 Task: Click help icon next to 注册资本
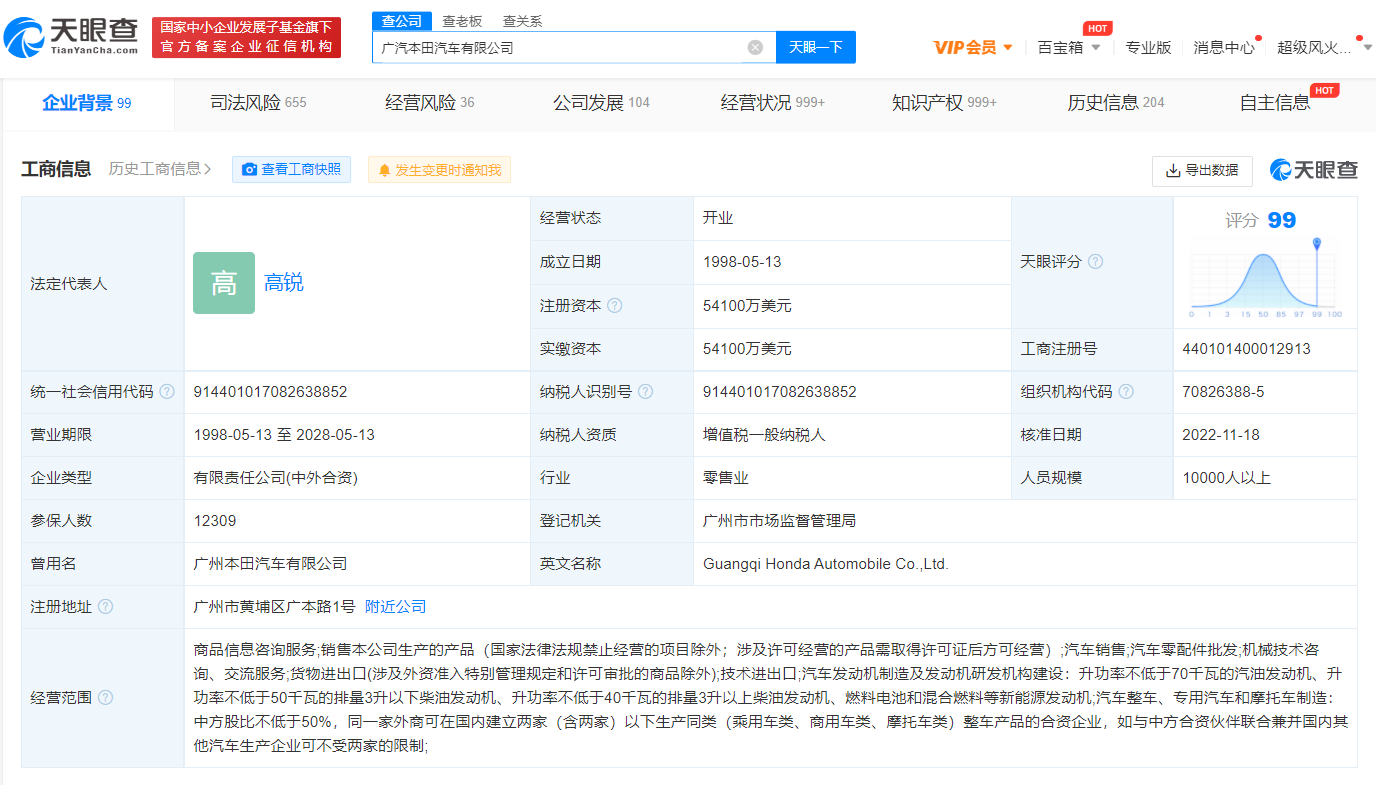click(x=615, y=306)
